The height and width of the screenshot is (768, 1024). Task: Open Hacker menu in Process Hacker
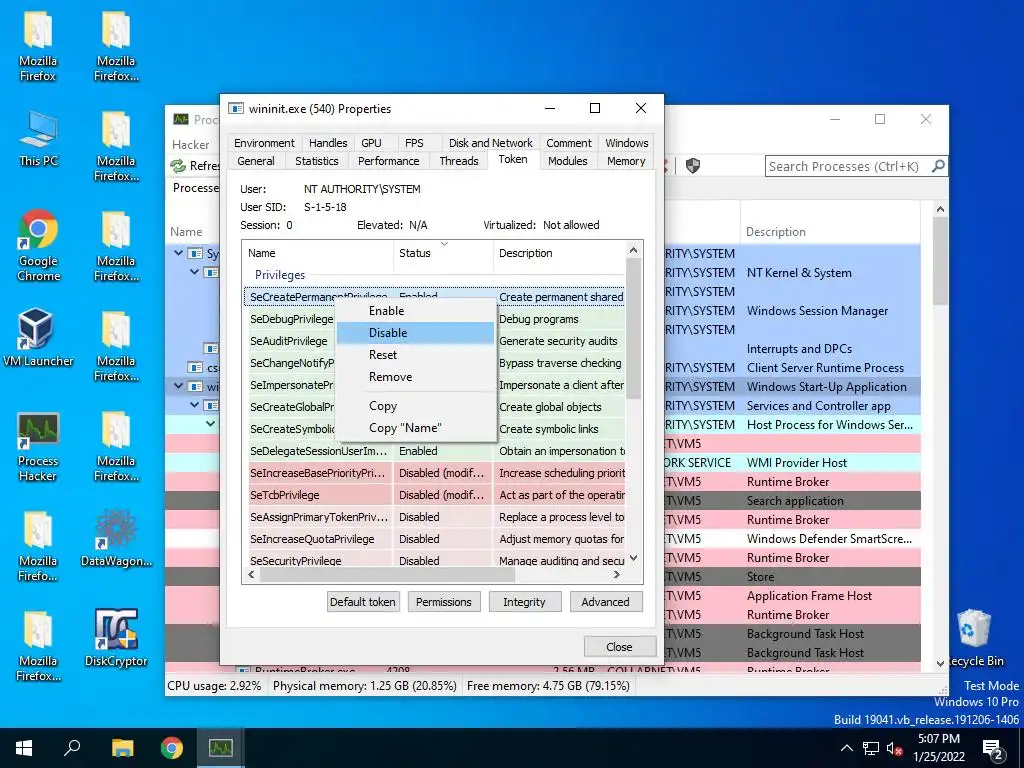point(191,144)
